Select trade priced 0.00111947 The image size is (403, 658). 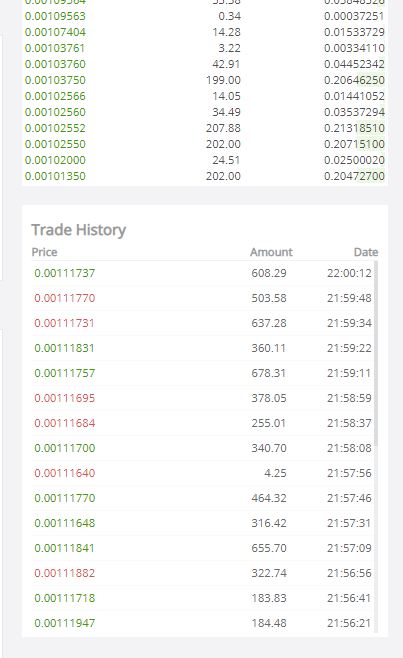point(203,623)
